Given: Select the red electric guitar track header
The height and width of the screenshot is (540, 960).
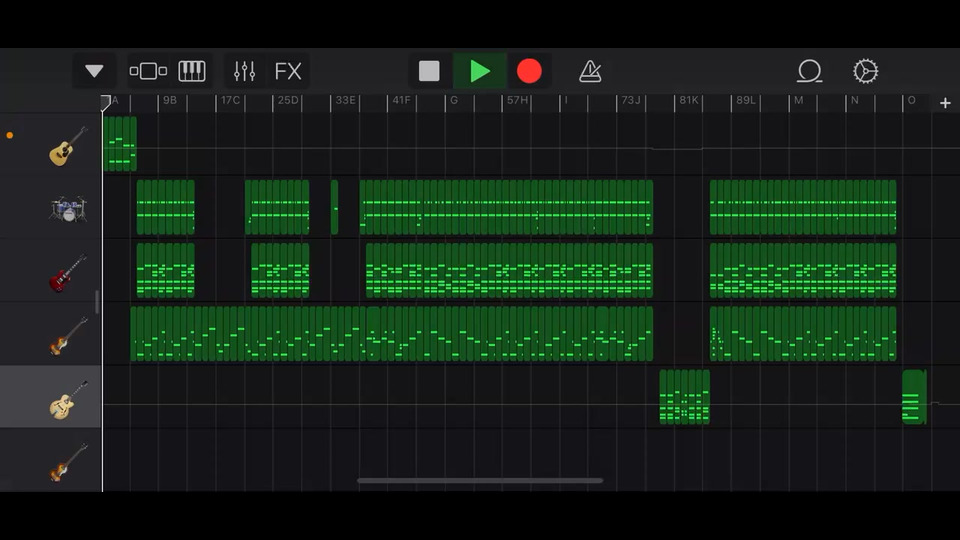Looking at the screenshot, I should 51,272.
